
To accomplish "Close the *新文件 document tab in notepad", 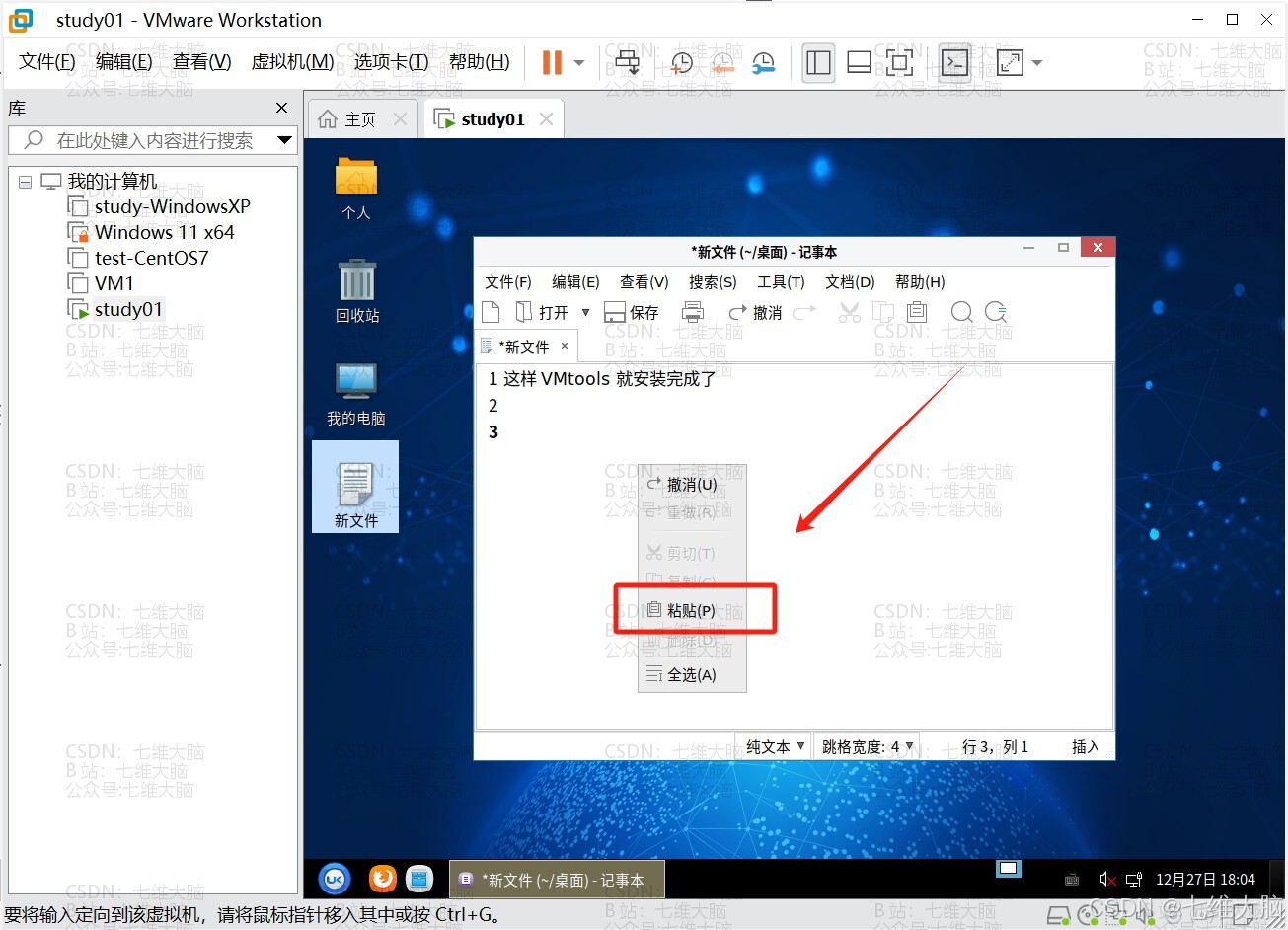I will tap(565, 346).
